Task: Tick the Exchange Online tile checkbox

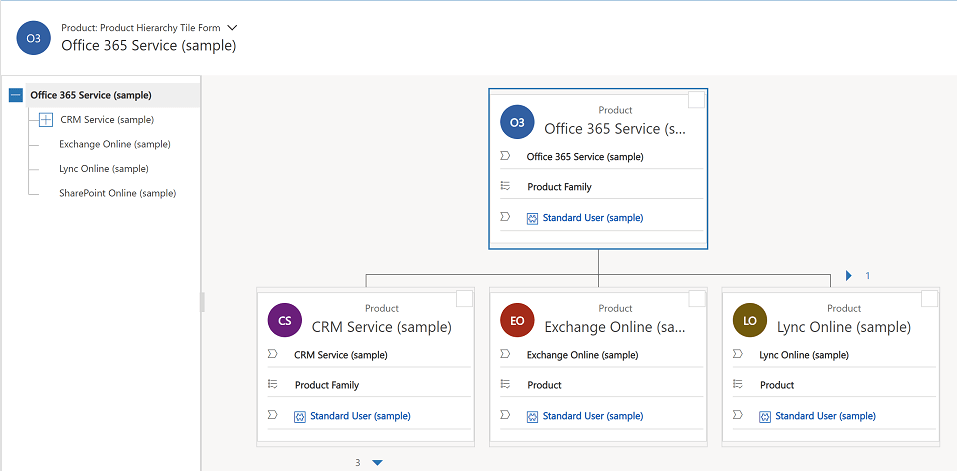Action: 696,298
